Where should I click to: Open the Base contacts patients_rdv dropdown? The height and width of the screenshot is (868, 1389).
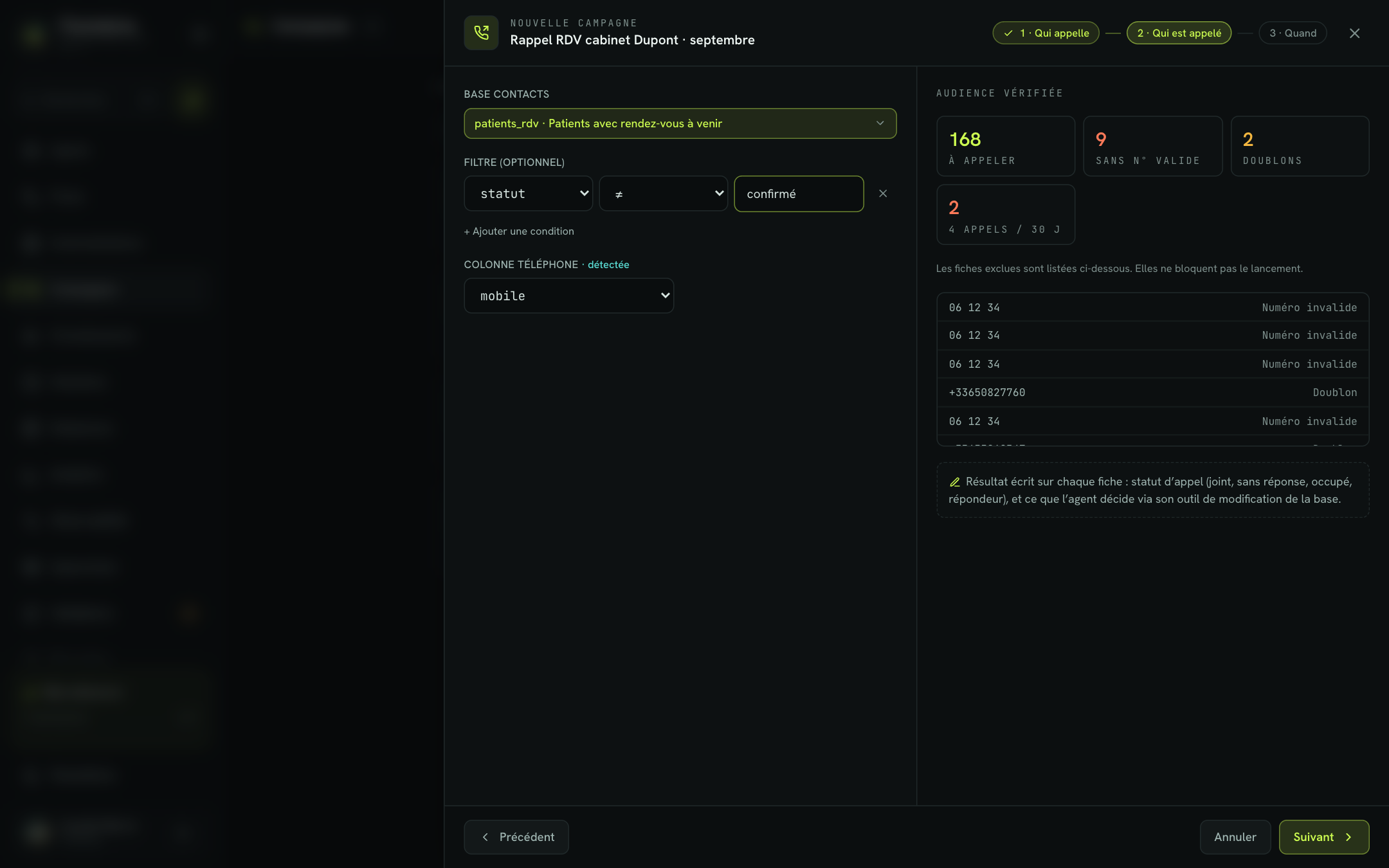(680, 123)
